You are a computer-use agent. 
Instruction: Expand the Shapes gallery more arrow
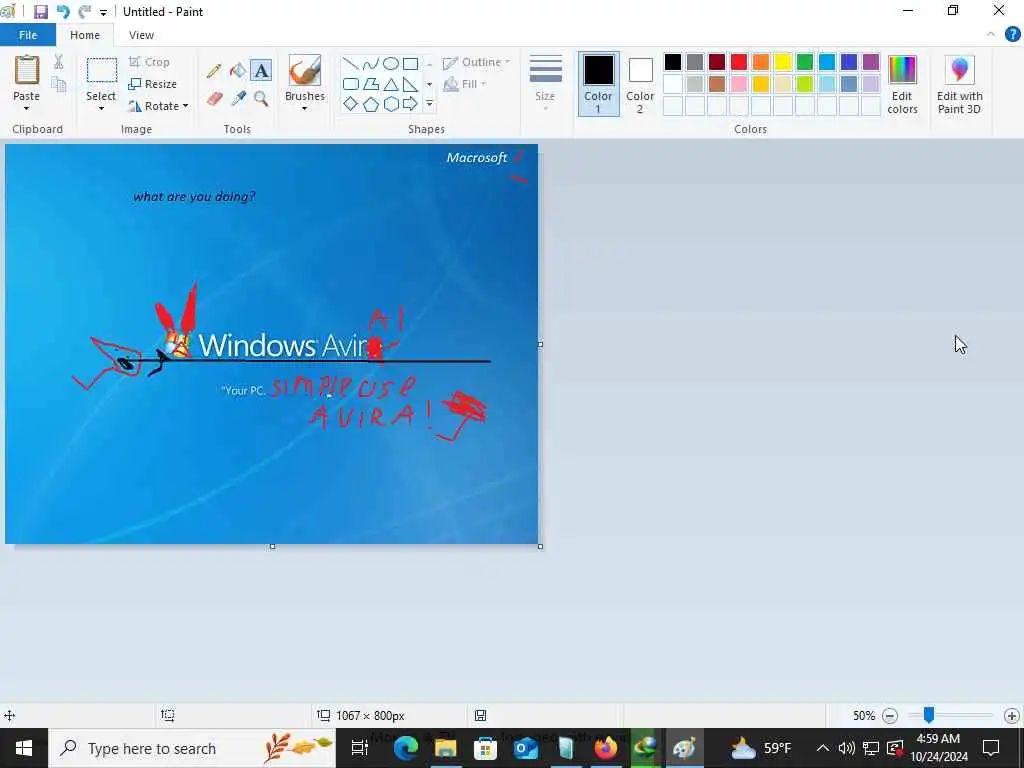(429, 104)
